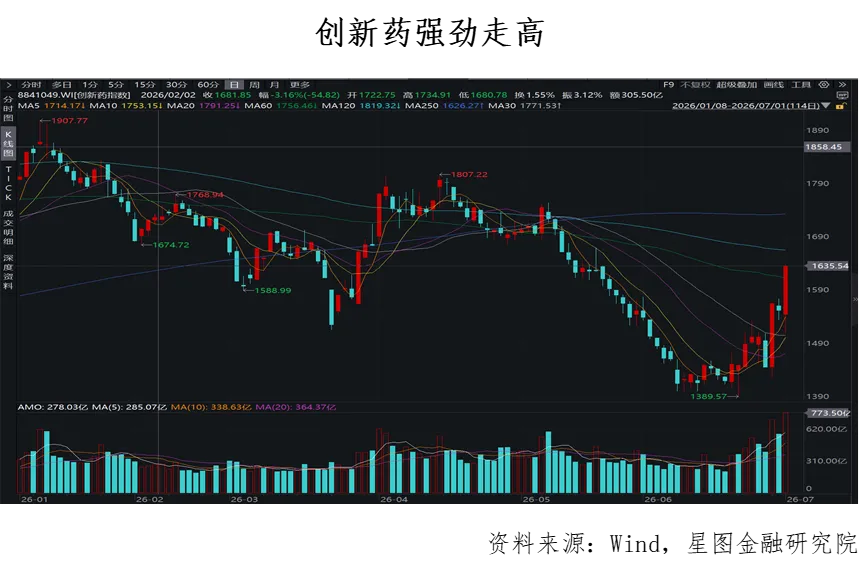The height and width of the screenshot is (568, 865).
Task: Click the F9 info shortcut
Action: [x=669, y=84]
